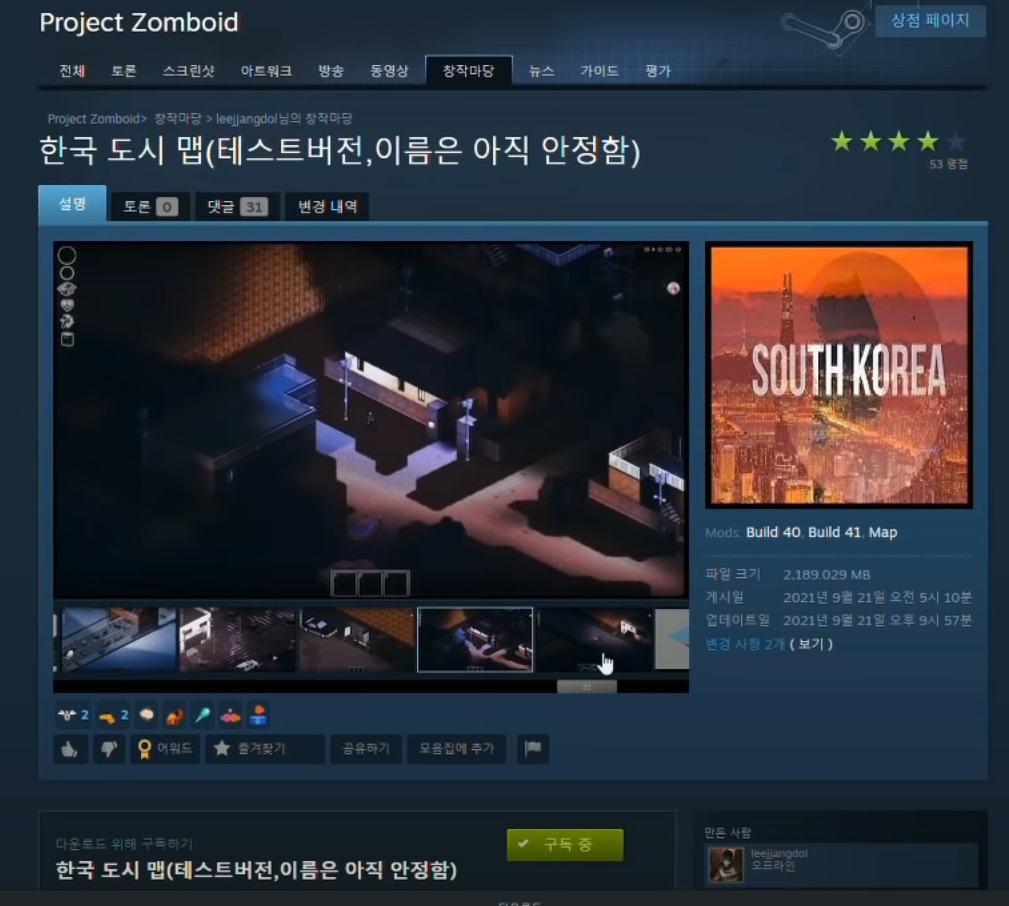Open the 동영상 videos tab
1009x906 pixels.
pos(389,71)
